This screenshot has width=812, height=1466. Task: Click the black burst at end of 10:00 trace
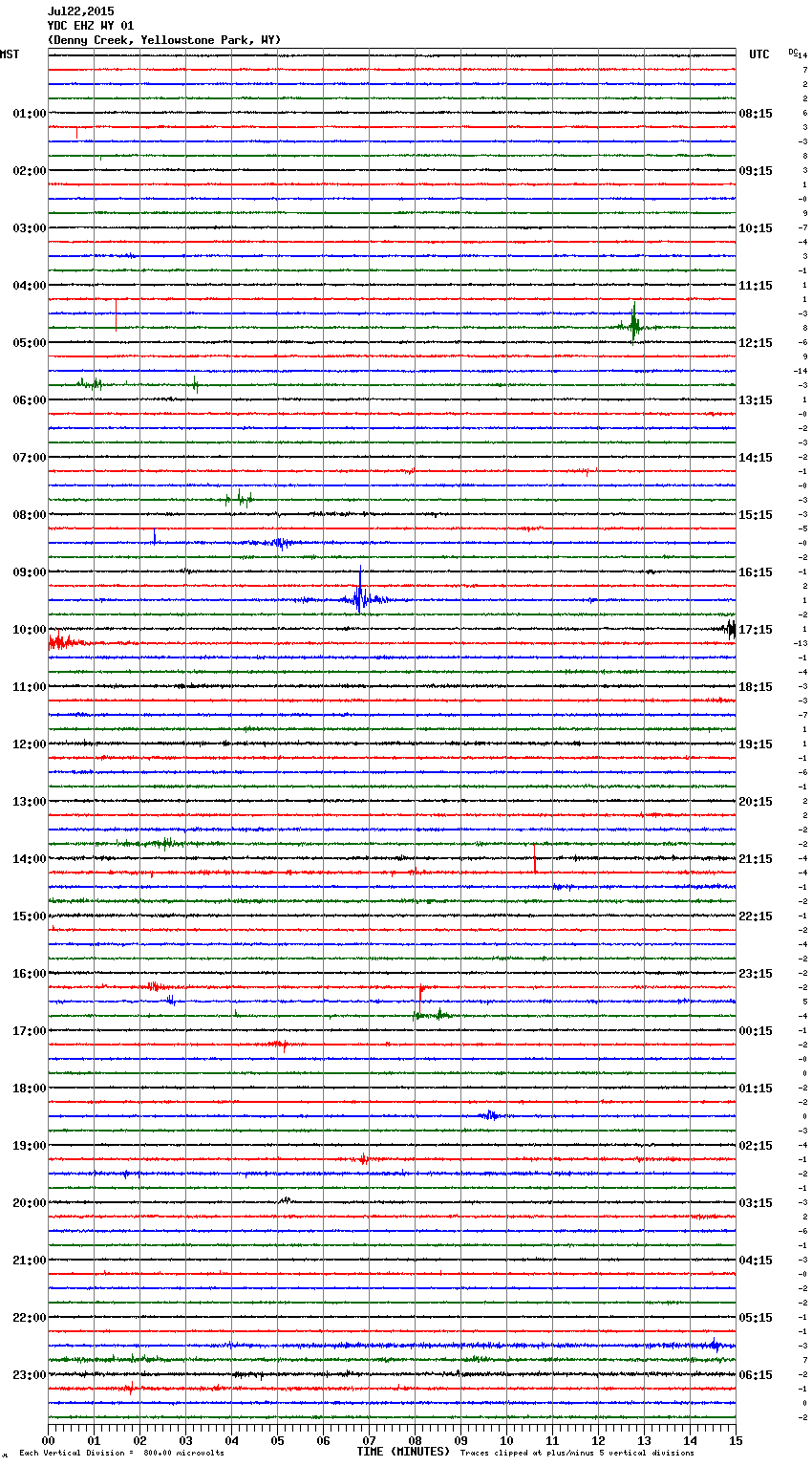click(x=730, y=629)
